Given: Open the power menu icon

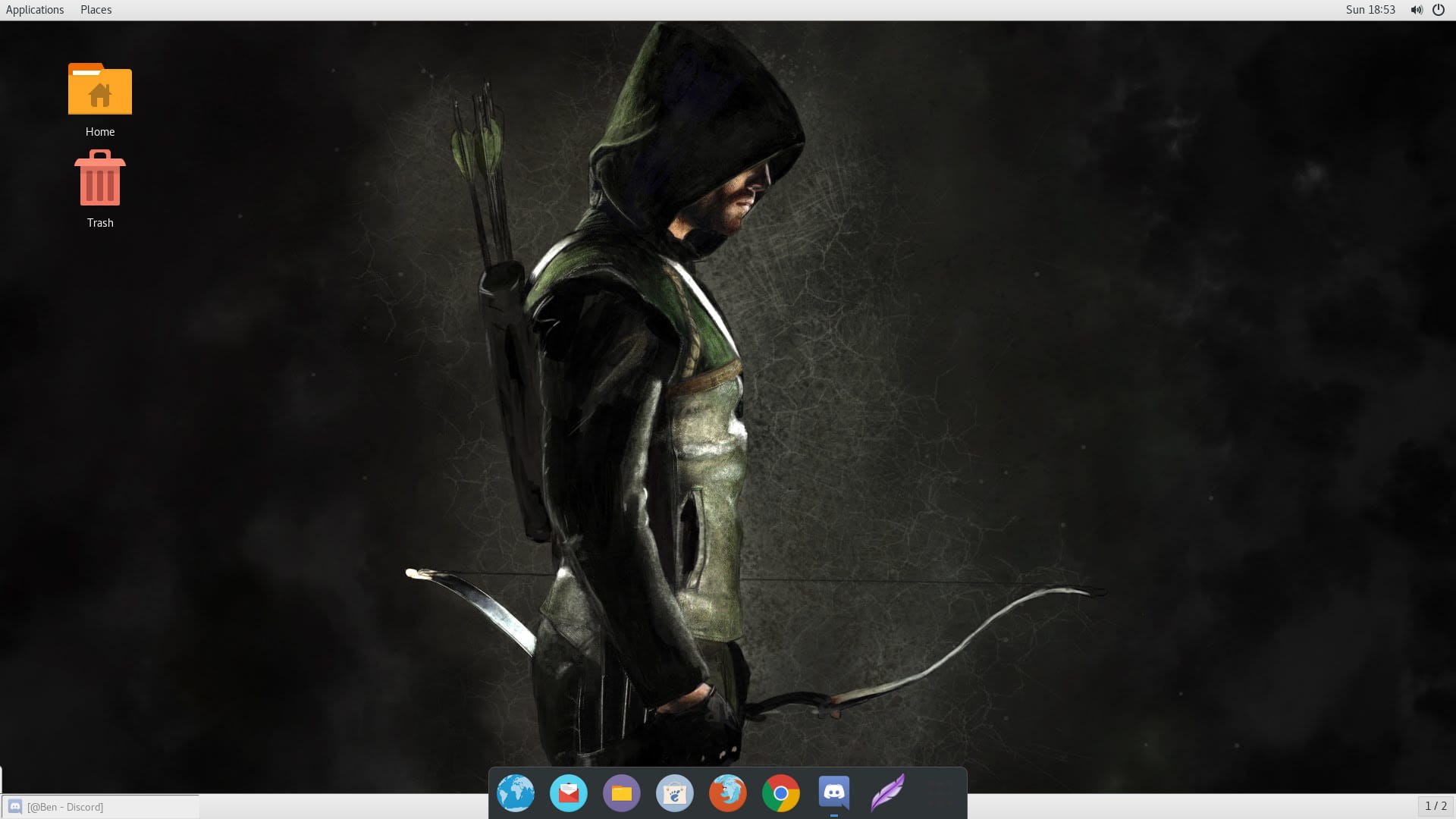Looking at the screenshot, I should pyautogui.click(x=1439, y=10).
